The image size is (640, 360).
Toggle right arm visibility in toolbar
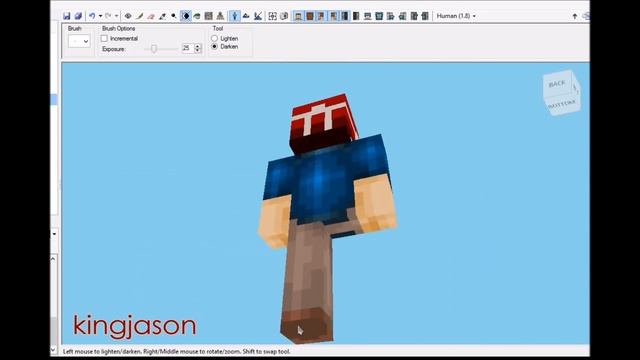[333, 16]
